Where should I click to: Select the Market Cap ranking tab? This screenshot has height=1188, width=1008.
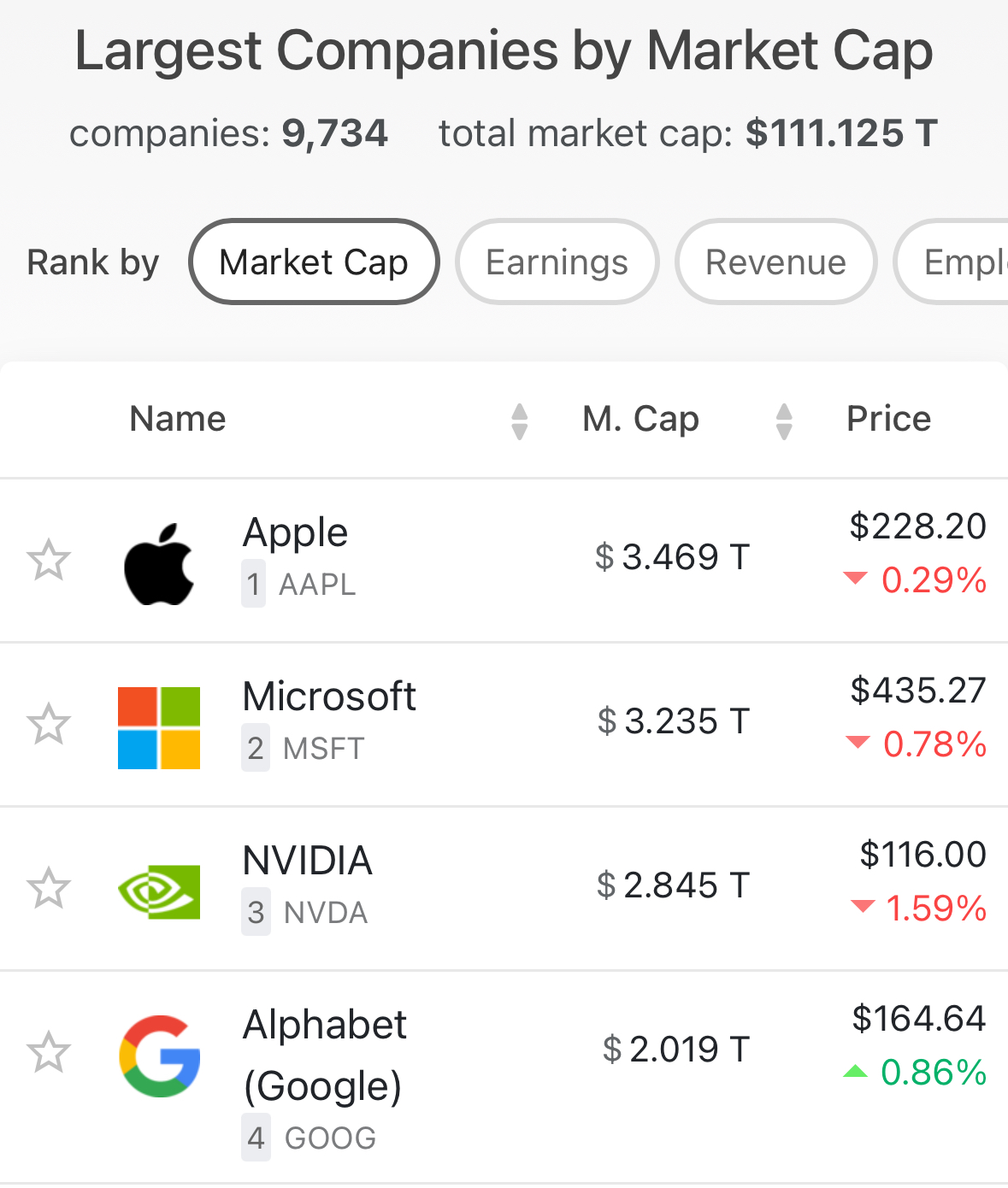tap(314, 262)
